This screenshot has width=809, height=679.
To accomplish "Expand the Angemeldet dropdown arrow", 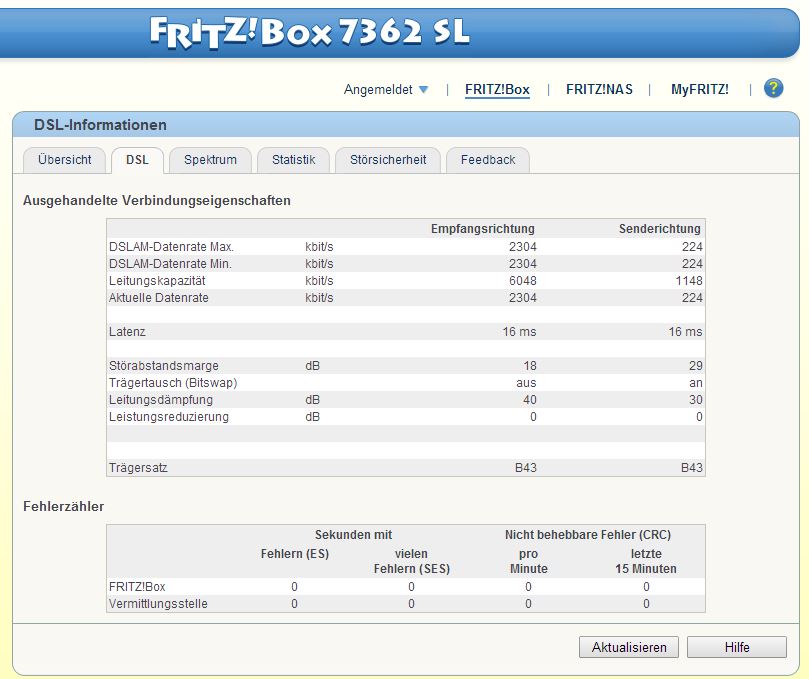I will coord(424,89).
